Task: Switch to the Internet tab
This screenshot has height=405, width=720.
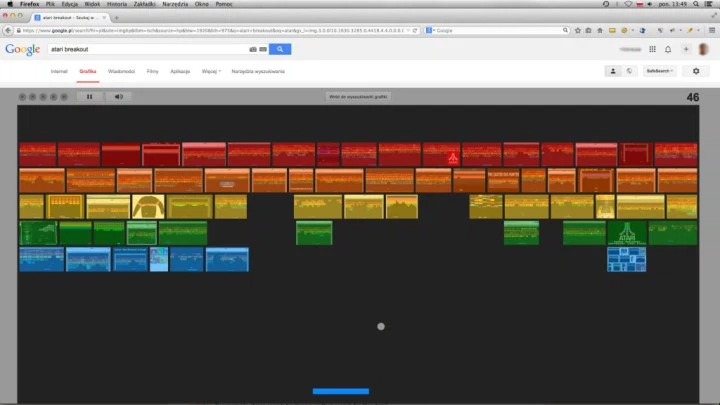Action: tap(59, 72)
